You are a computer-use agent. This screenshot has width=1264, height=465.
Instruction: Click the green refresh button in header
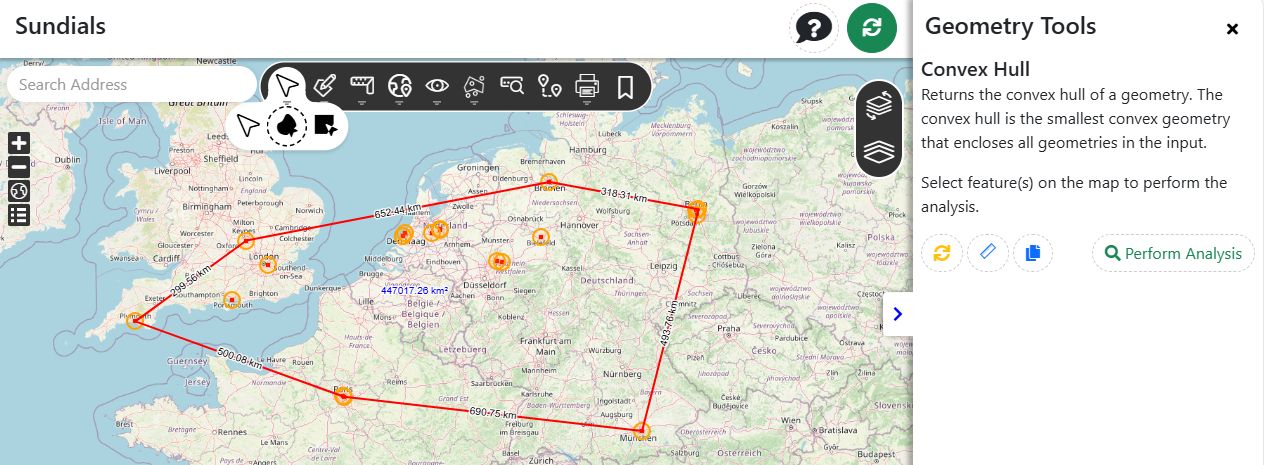871,28
